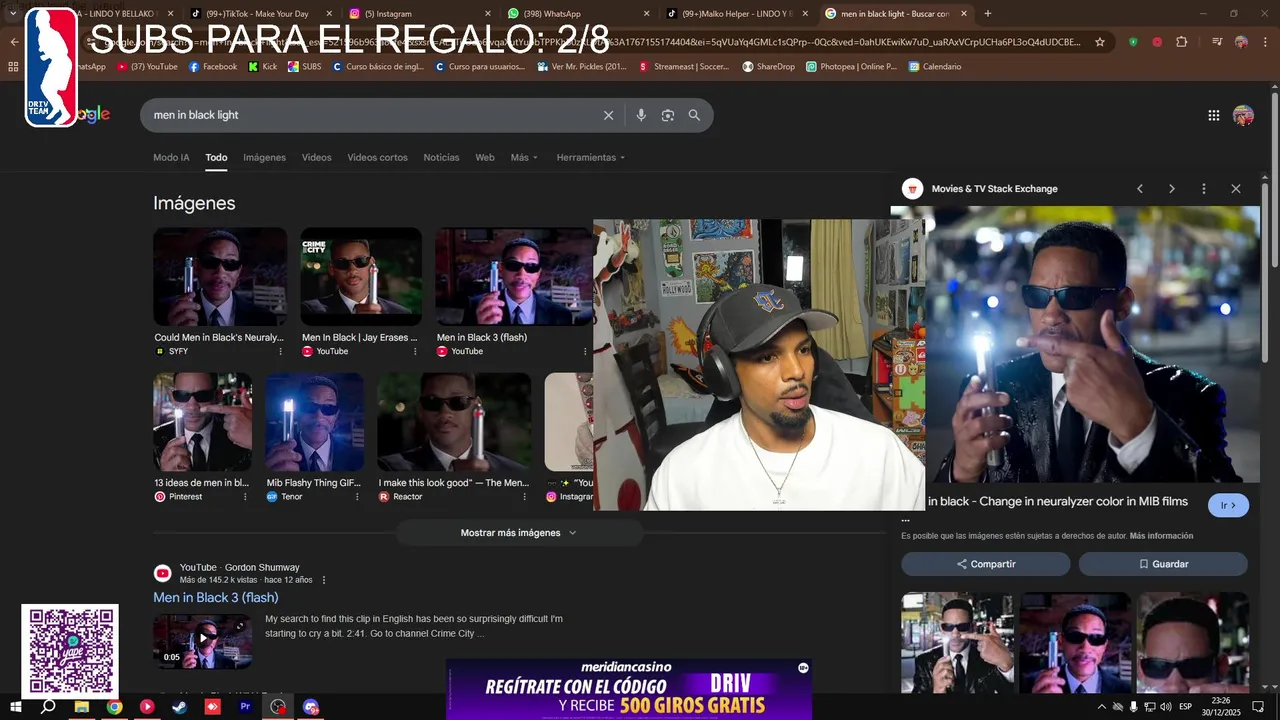Viewport: 1280px width, 720px height.
Task: Open Men in Black 3 (flash) video link
Action: [x=216, y=598]
